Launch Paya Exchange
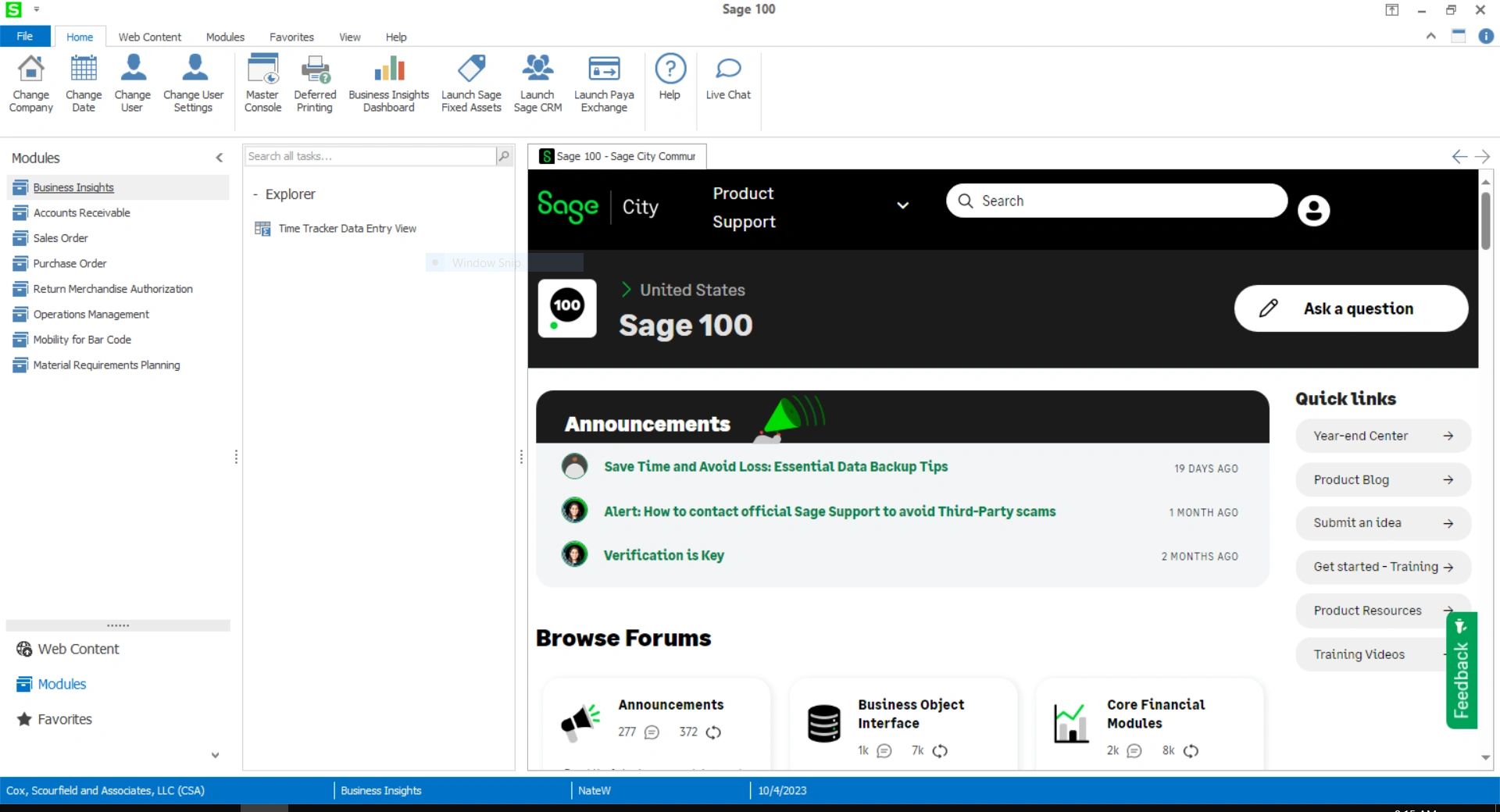1500x812 pixels. (x=603, y=82)
